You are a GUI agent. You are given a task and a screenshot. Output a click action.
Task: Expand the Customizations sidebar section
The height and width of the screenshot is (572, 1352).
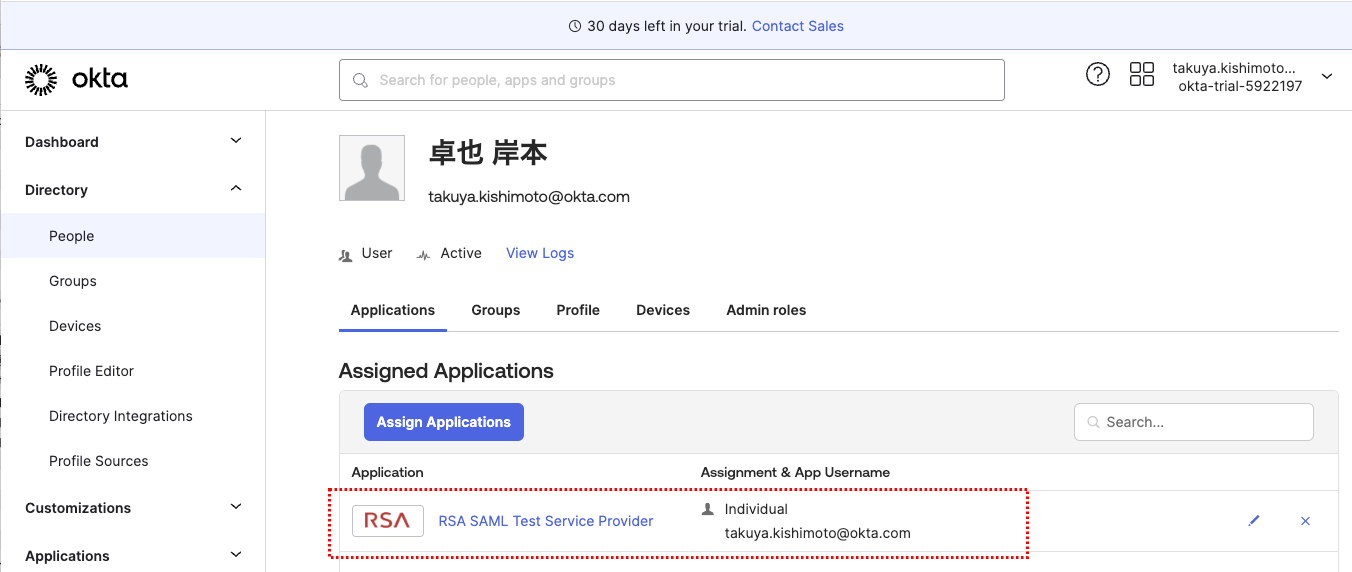pyautogui.click(x=236, y=507)
